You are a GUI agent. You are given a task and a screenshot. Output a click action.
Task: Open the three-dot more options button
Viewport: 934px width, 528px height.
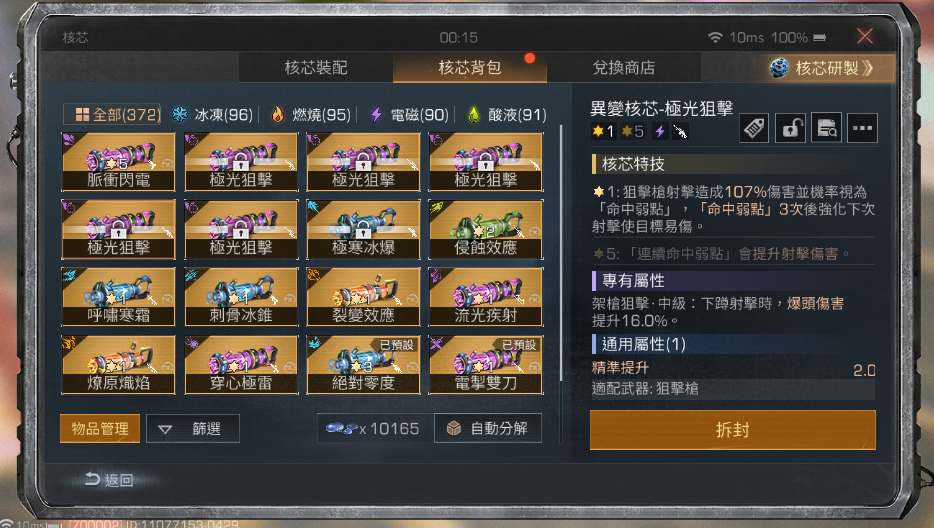click(863, 128)
